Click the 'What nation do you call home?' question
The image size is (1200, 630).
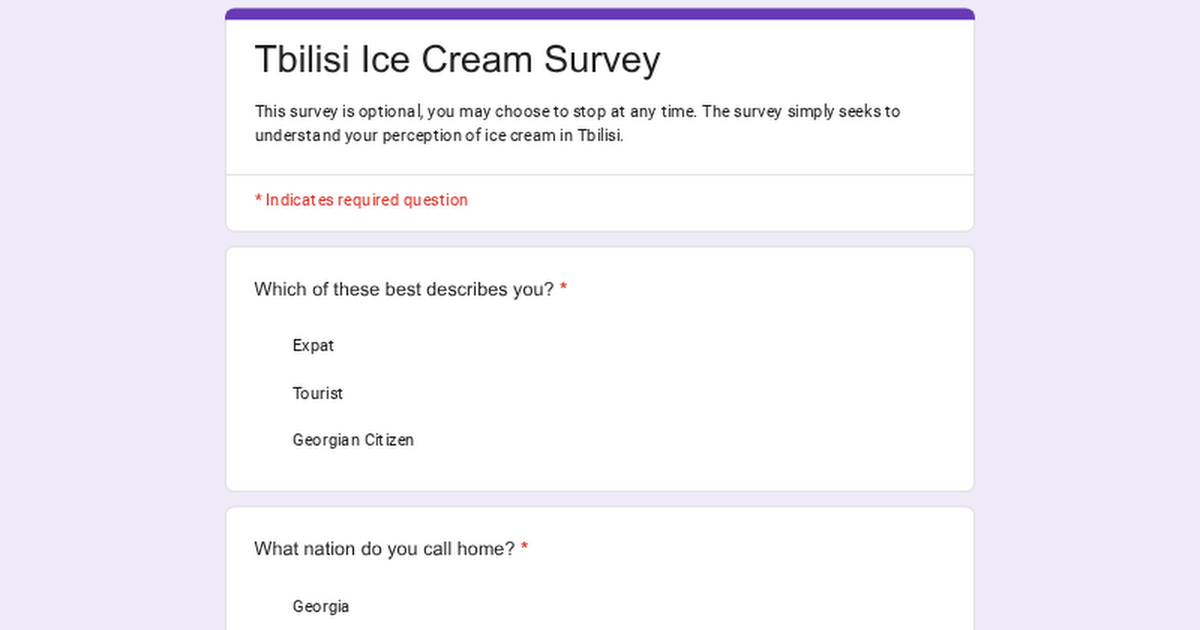384,549
